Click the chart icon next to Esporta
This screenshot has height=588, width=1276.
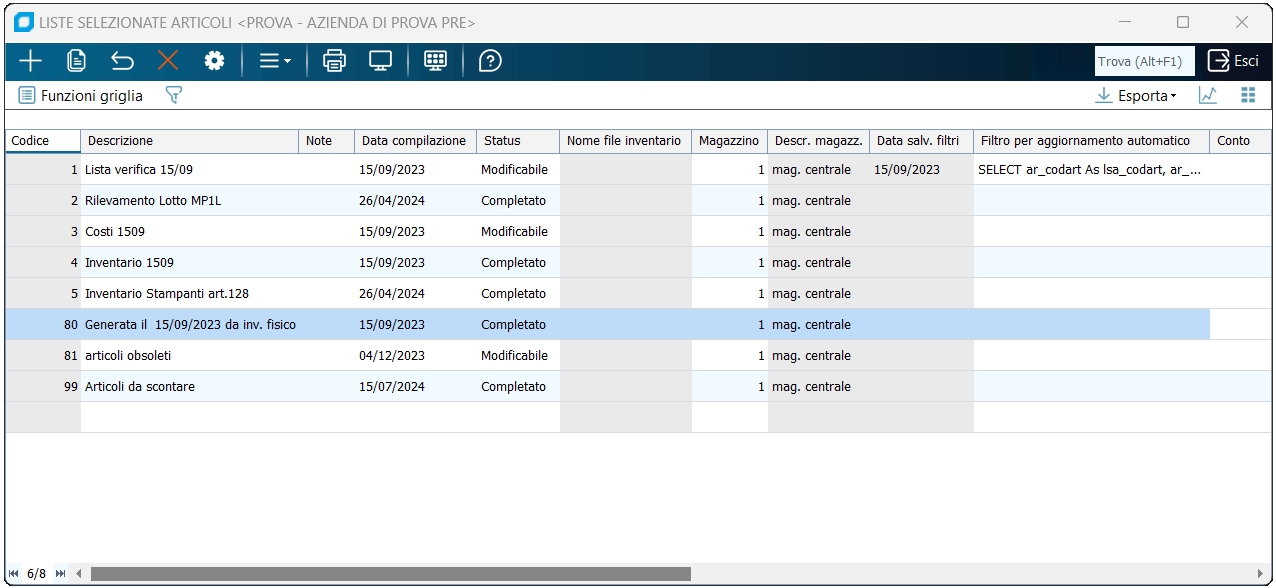(1208, 96)
